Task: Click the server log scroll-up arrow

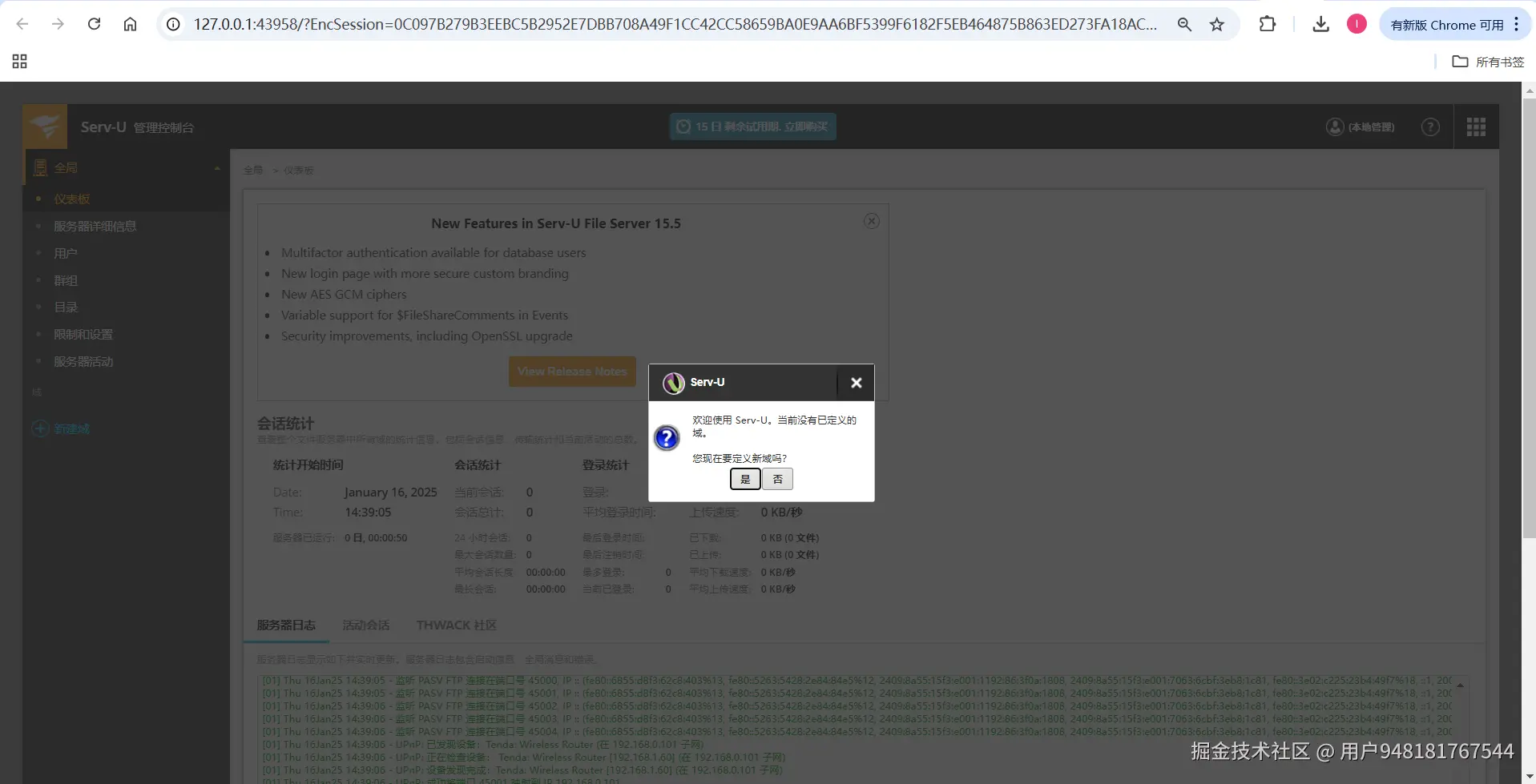Action: pyautogui.click(x=1460, y=685)
